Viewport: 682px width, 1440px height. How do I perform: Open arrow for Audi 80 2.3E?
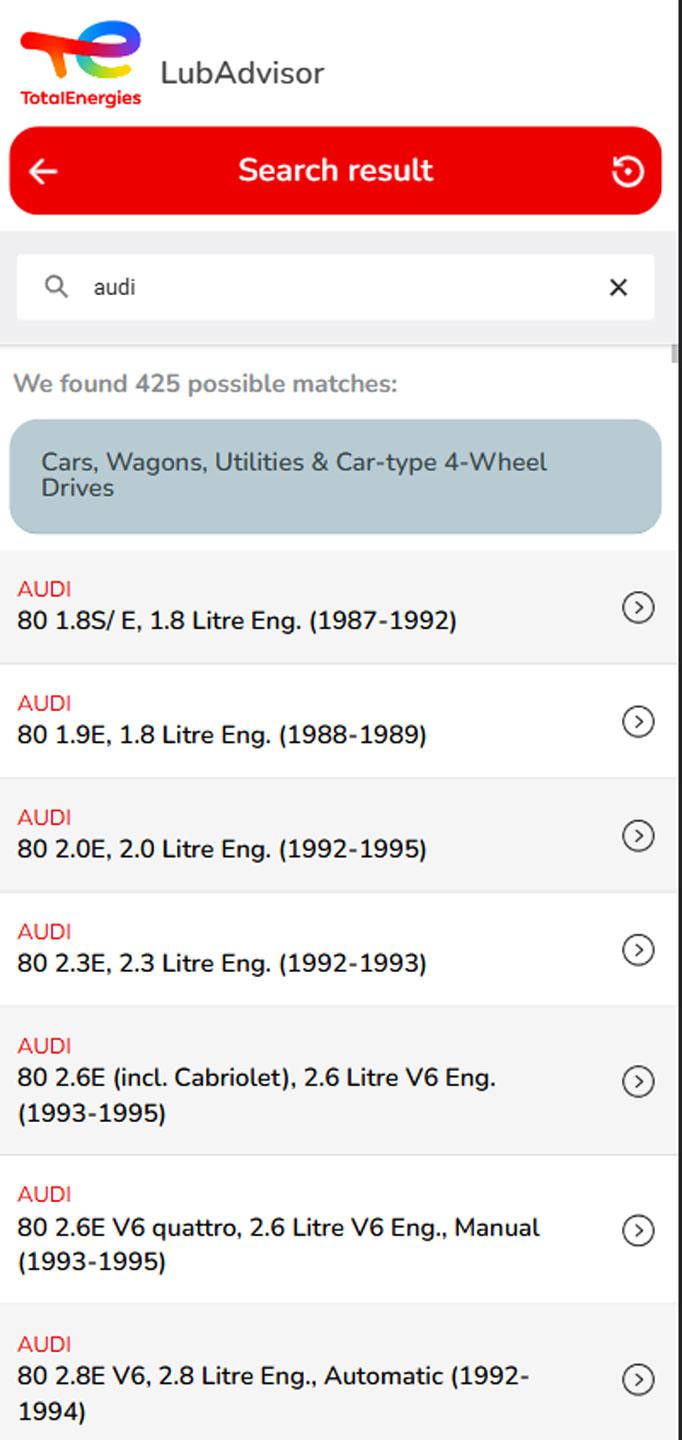[638, 949]
